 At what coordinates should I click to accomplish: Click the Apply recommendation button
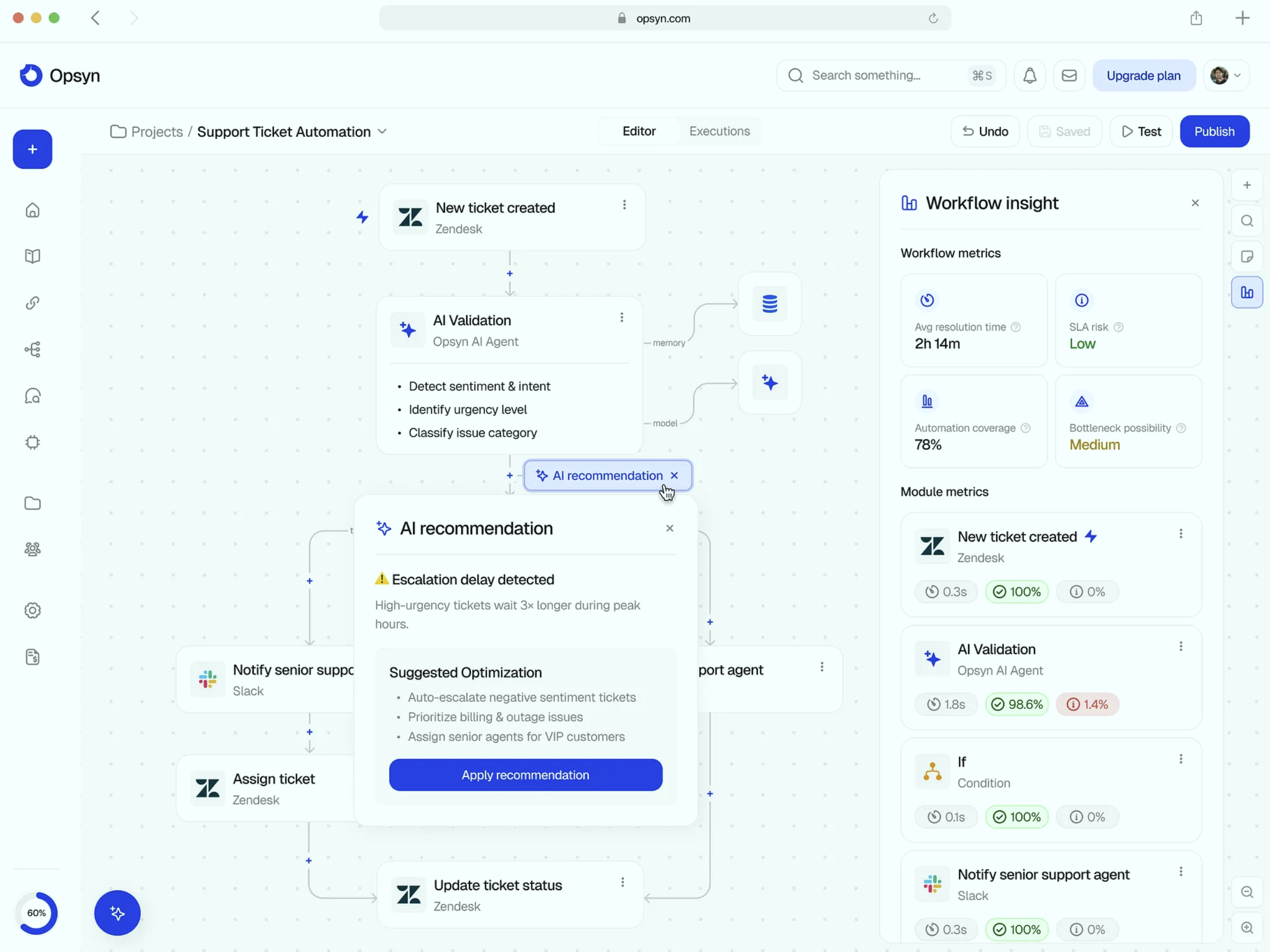coord(525,775)
